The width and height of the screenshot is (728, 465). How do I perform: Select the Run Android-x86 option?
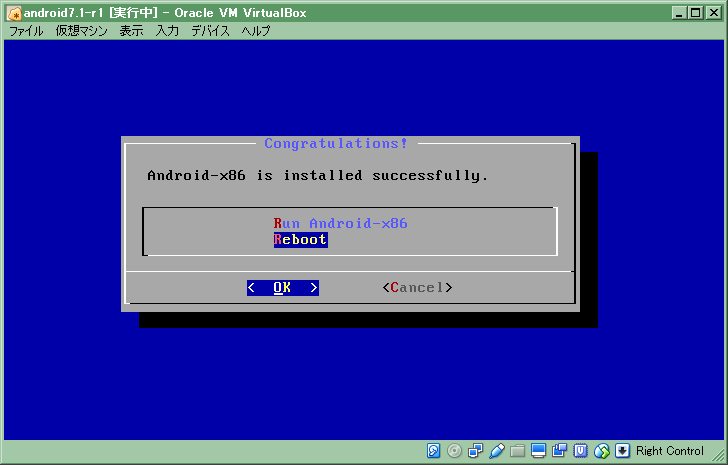(340, 223)
